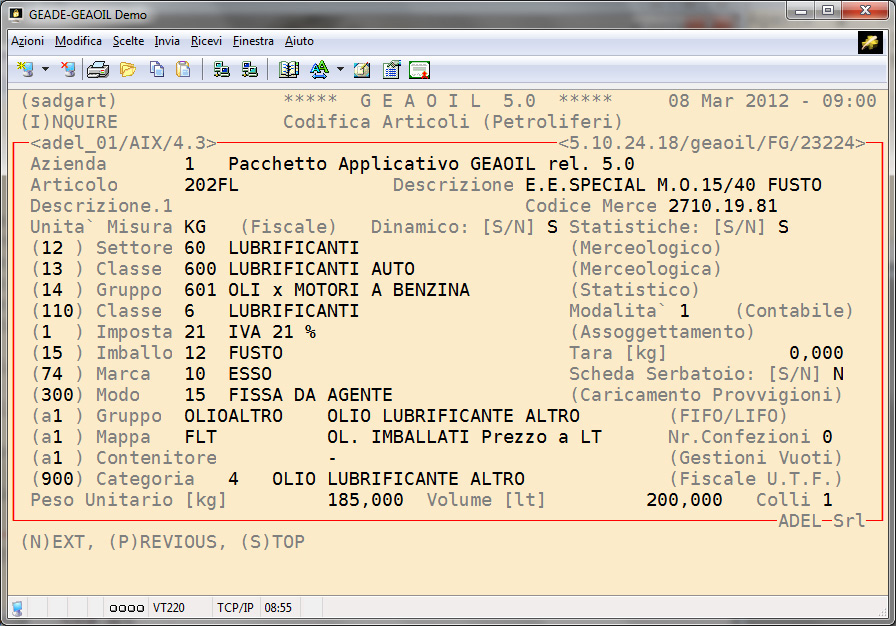Open the Azioni menu
Viewport: 896px width, 626px height.
tap(27, 41)
